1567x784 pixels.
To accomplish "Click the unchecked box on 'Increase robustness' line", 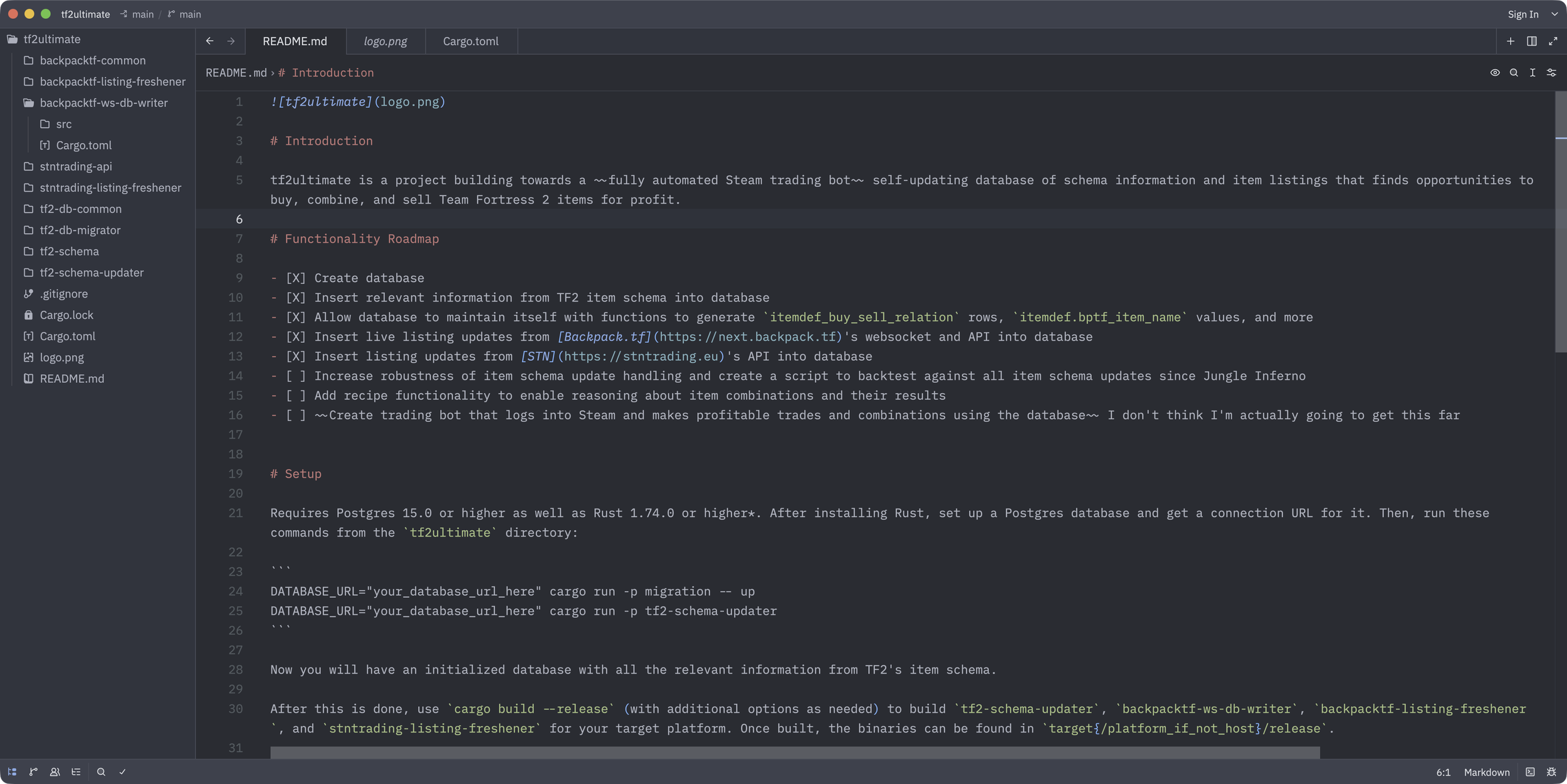I will pos(296,376).
